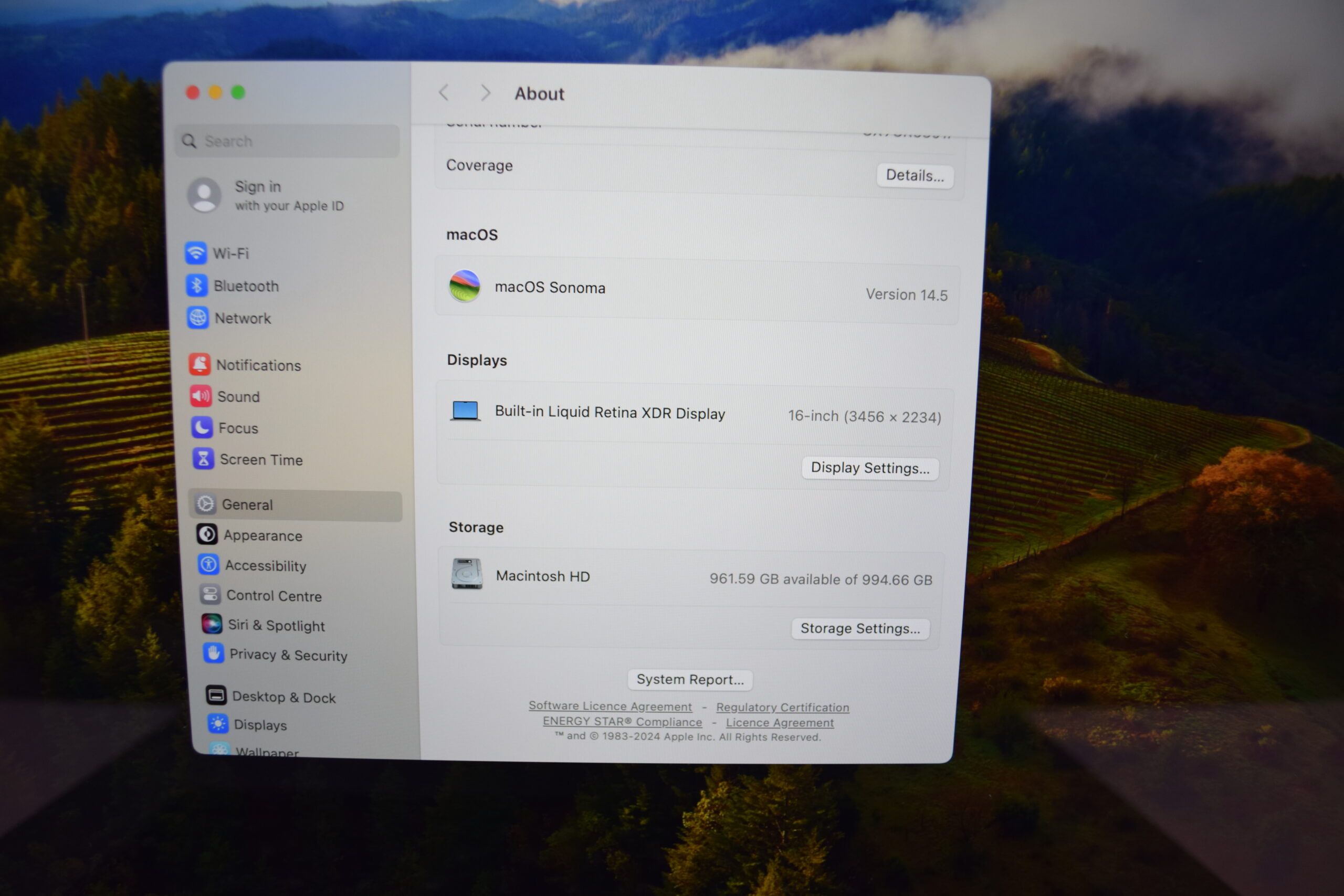Open the Appearance icon in sidebar
Viewport: 1344px width, 896px height.
[207, 534]
